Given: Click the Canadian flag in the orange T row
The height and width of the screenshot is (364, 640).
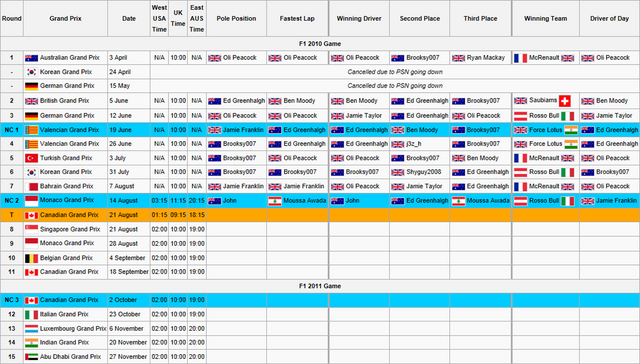Looking at the screenshot, I should click(x=31, y=215).
